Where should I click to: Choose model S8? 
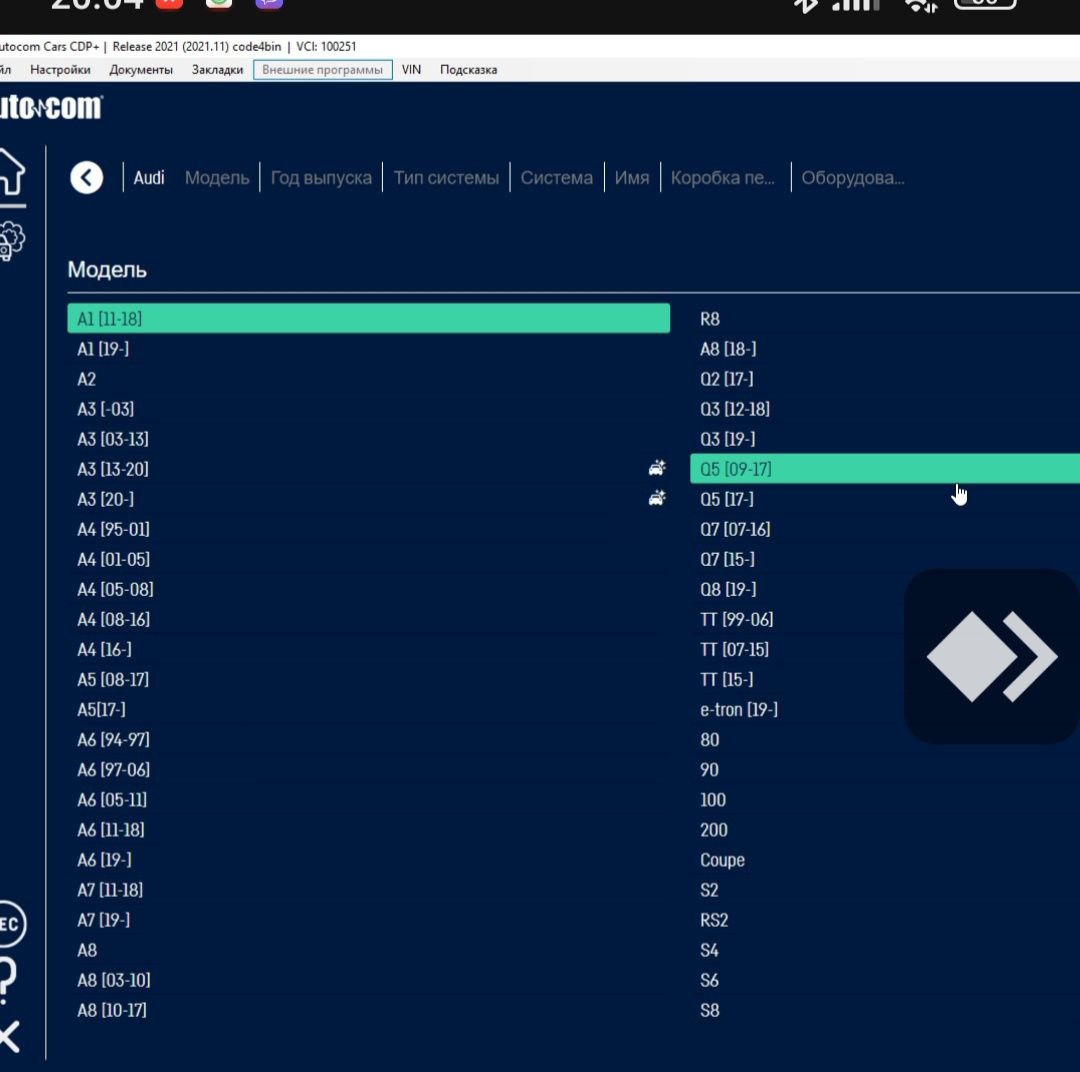885,1010
